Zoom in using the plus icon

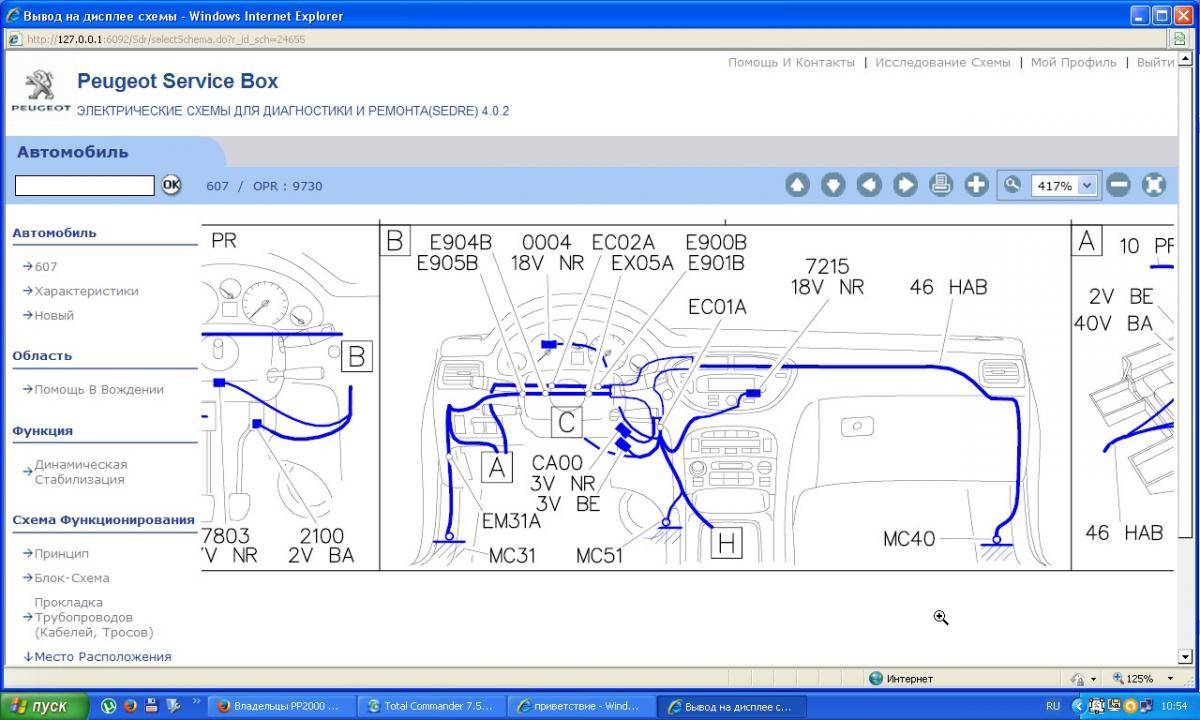(977, 185)
